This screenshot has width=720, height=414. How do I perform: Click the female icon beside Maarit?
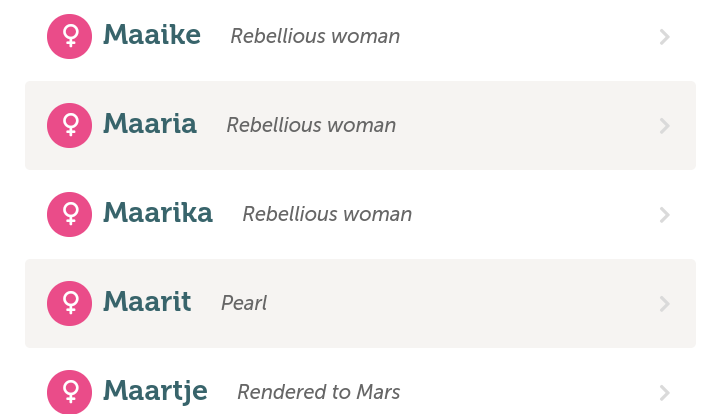(70, 303)
